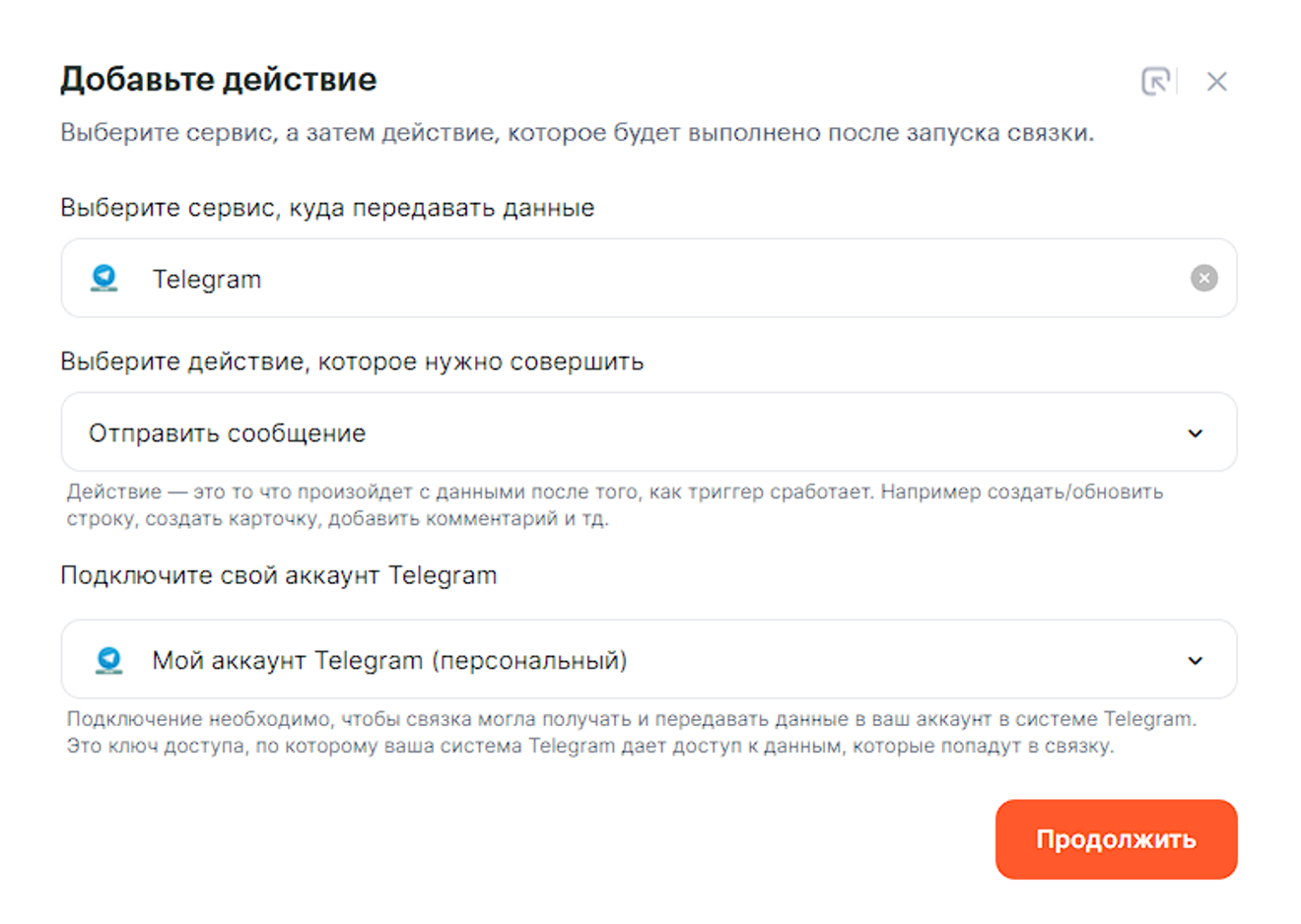Click the pop-out dialog icon
Viewport: 1301px width, 924px height.
pyautogui.click(x=1155, y=81)
